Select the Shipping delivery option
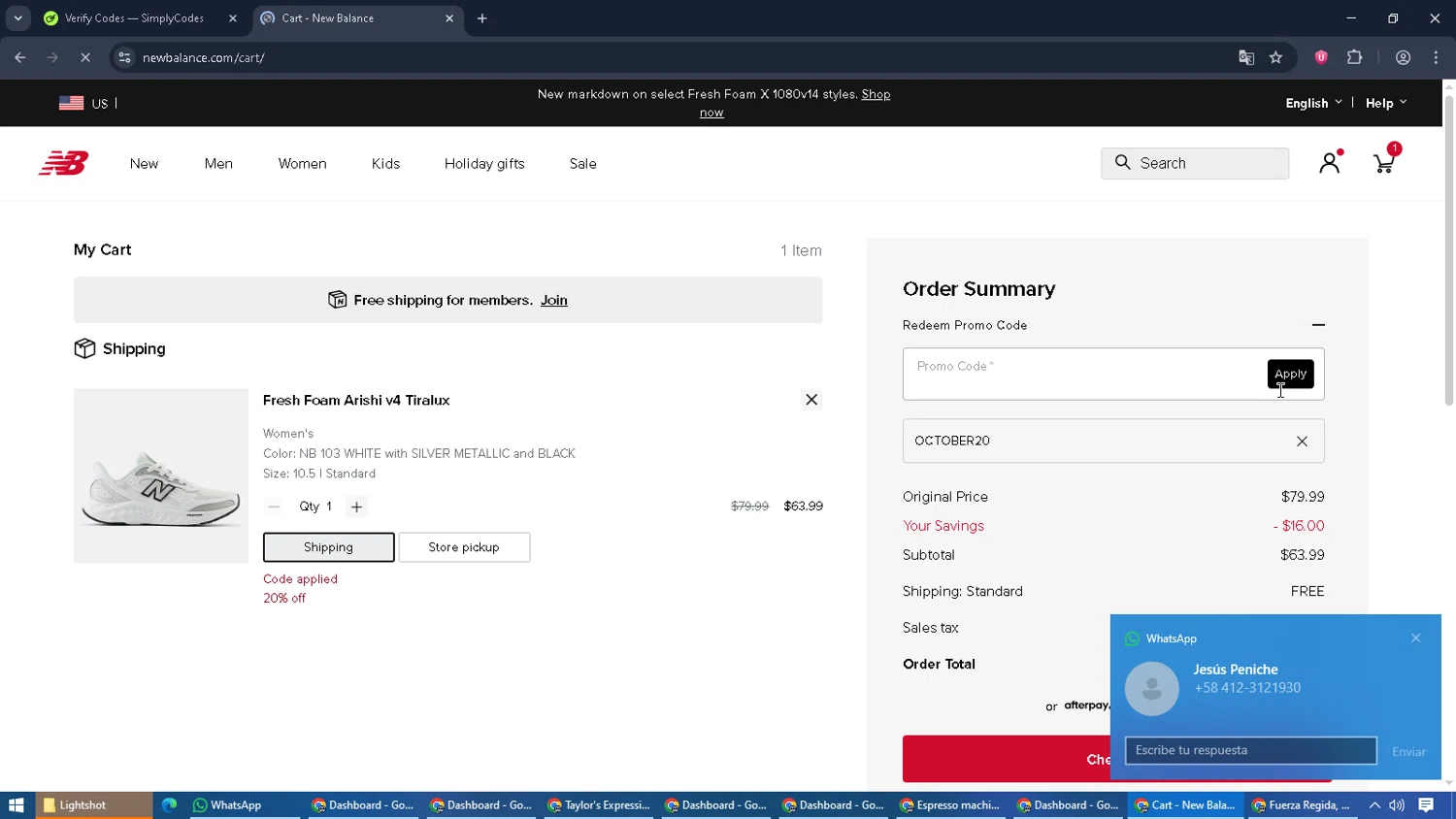The width and height of the screenshot is (1456, 819). tap(328, 547)
